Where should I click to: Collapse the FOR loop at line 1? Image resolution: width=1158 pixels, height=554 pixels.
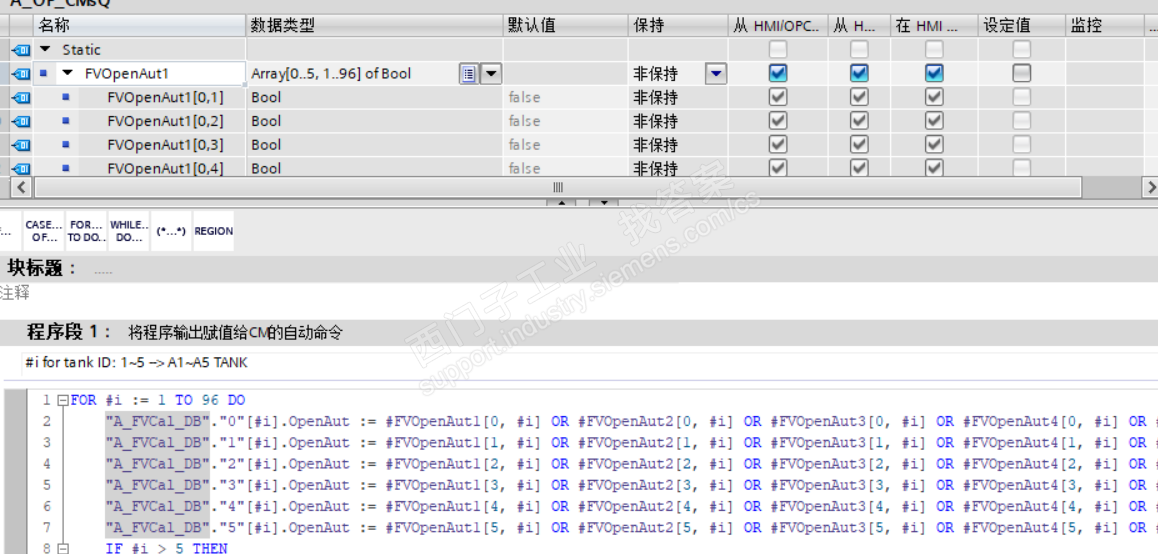pyautogui.click(x=63, y=401)
